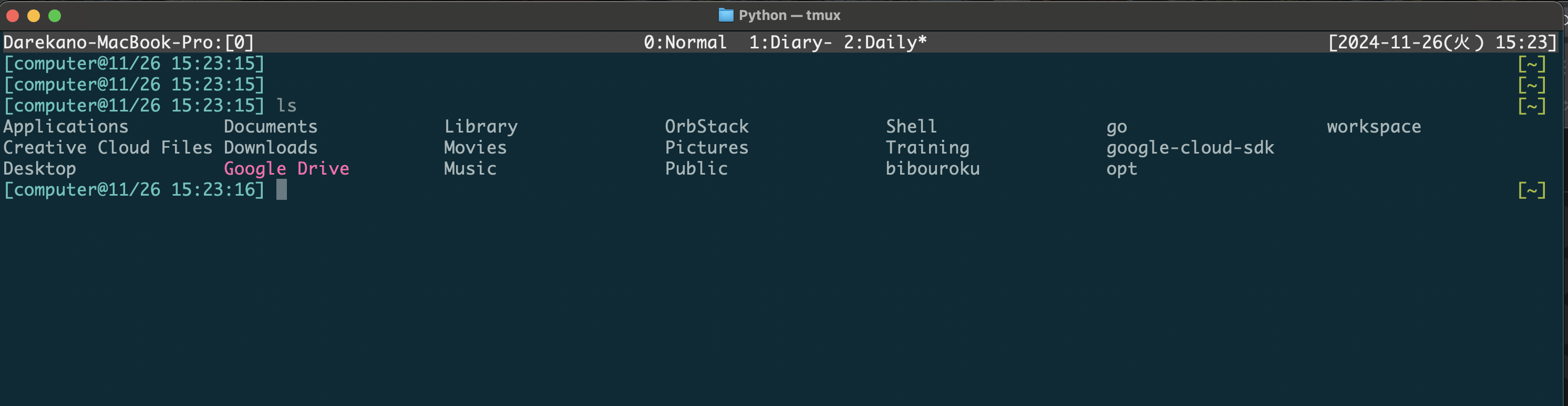The image size is (1568, 406).
Task: Switch to tmux window 0:Normal
Action: coord(685,42)
